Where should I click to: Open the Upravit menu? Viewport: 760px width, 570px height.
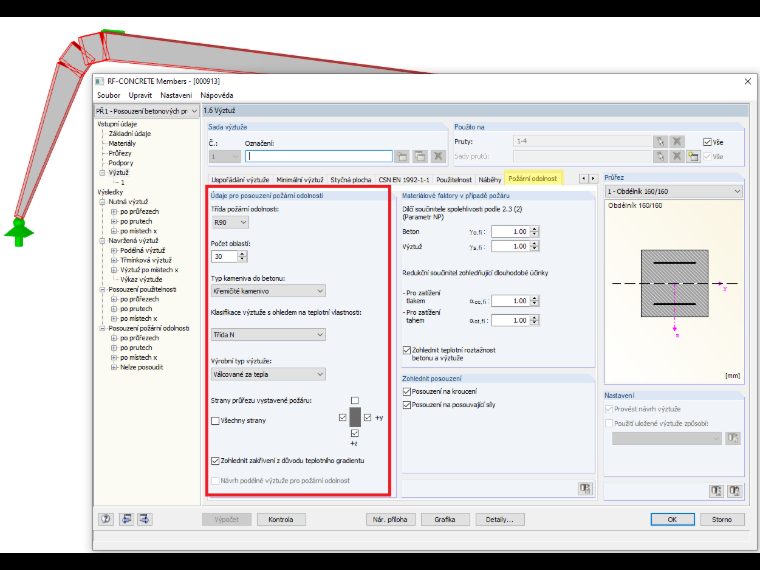pos(140,95)
